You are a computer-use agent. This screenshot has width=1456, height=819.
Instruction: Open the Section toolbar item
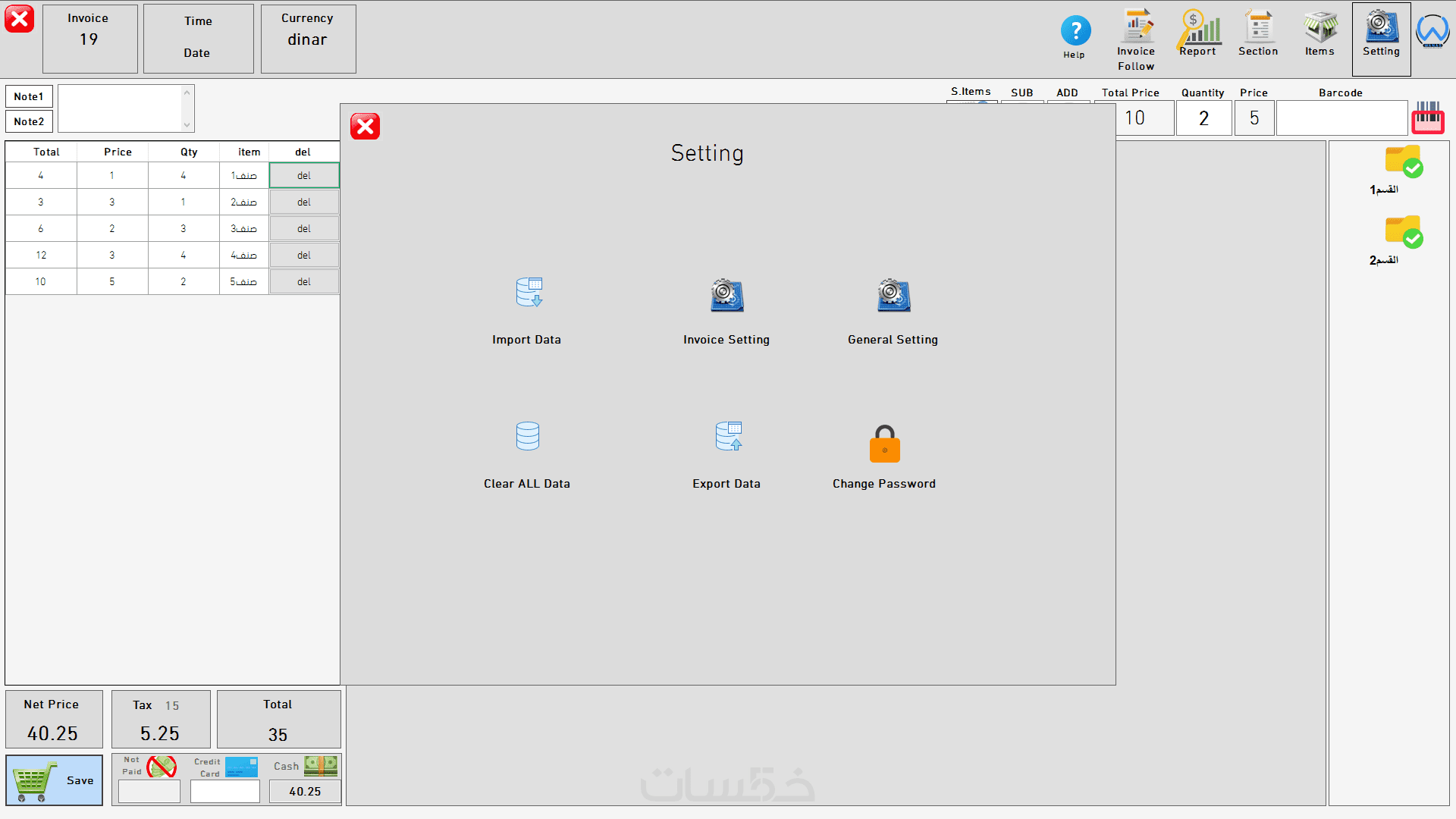click(1258, 29)
